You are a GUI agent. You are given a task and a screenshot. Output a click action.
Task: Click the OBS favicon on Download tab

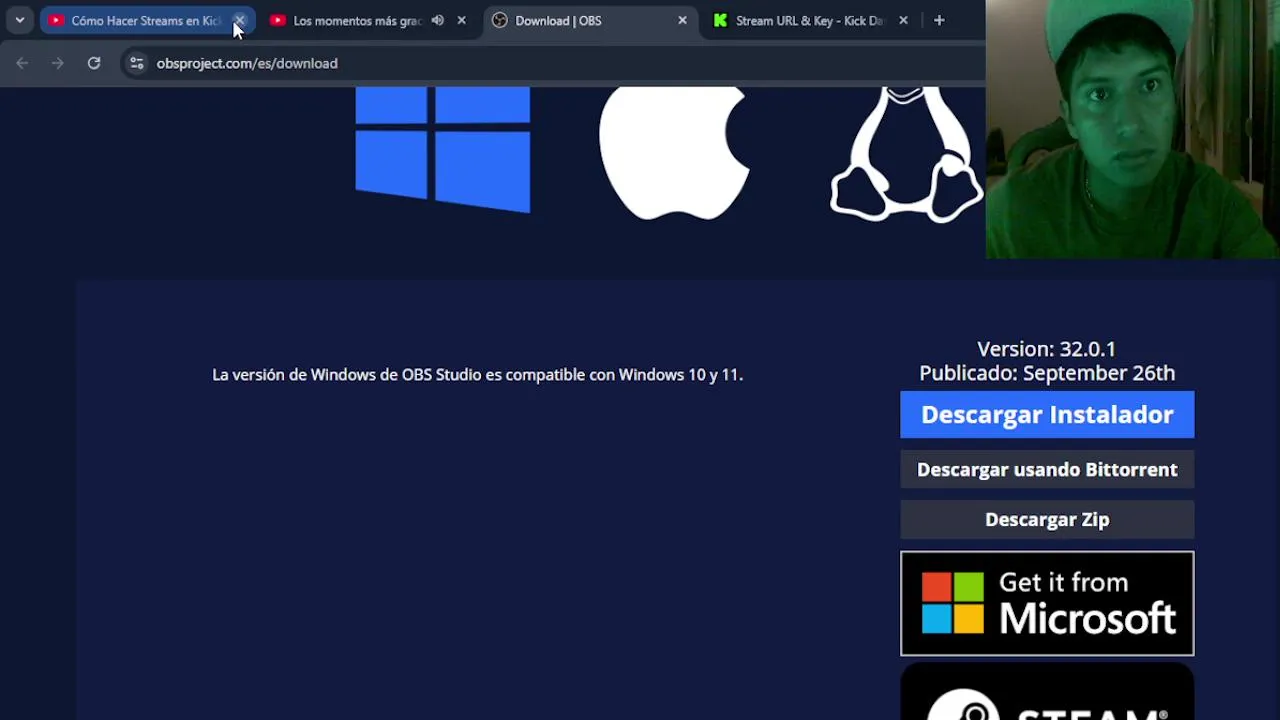coord(500,20)
